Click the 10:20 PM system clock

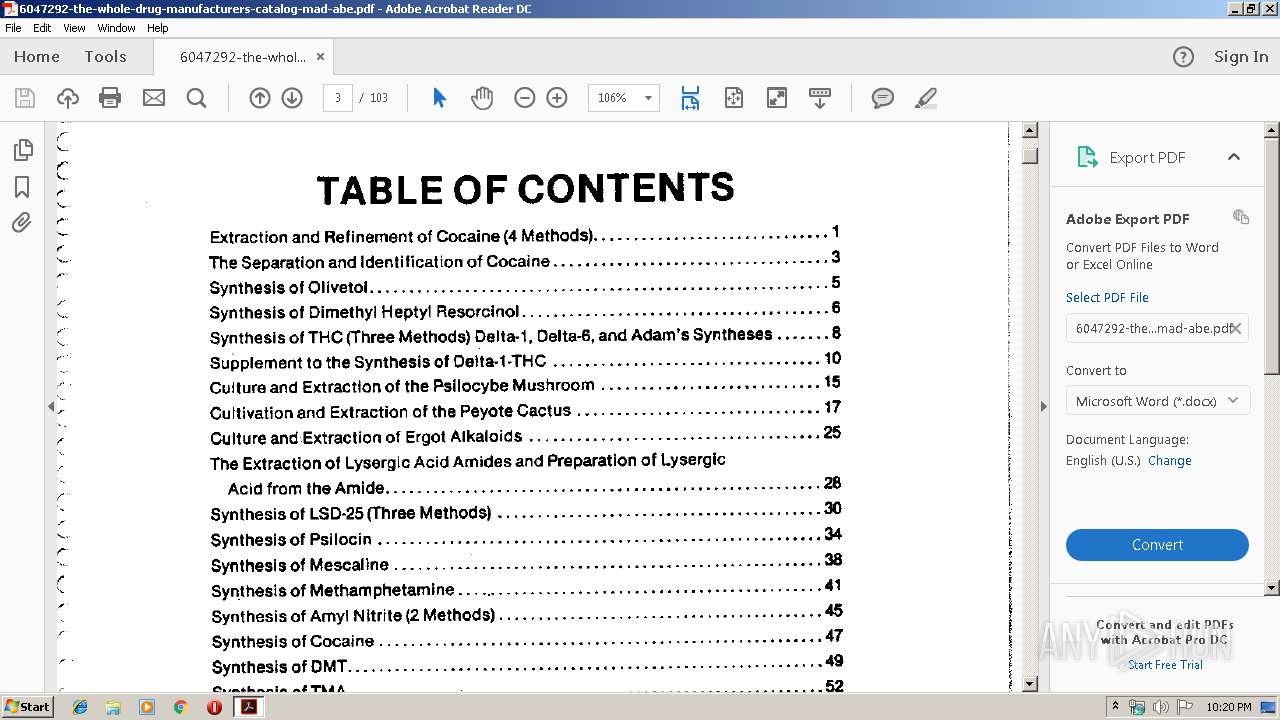[1229, 707]
